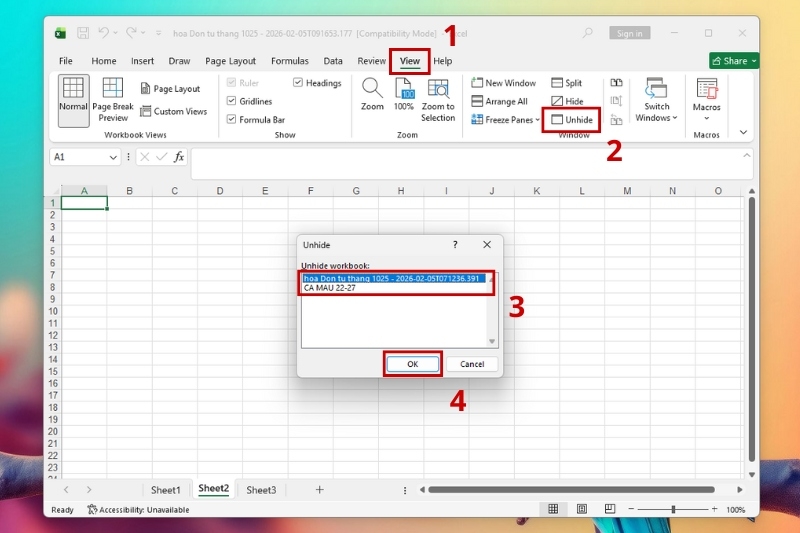Reset zoom to 100%
This screenshot has height=533, width=800.
[x=404, y=94]
